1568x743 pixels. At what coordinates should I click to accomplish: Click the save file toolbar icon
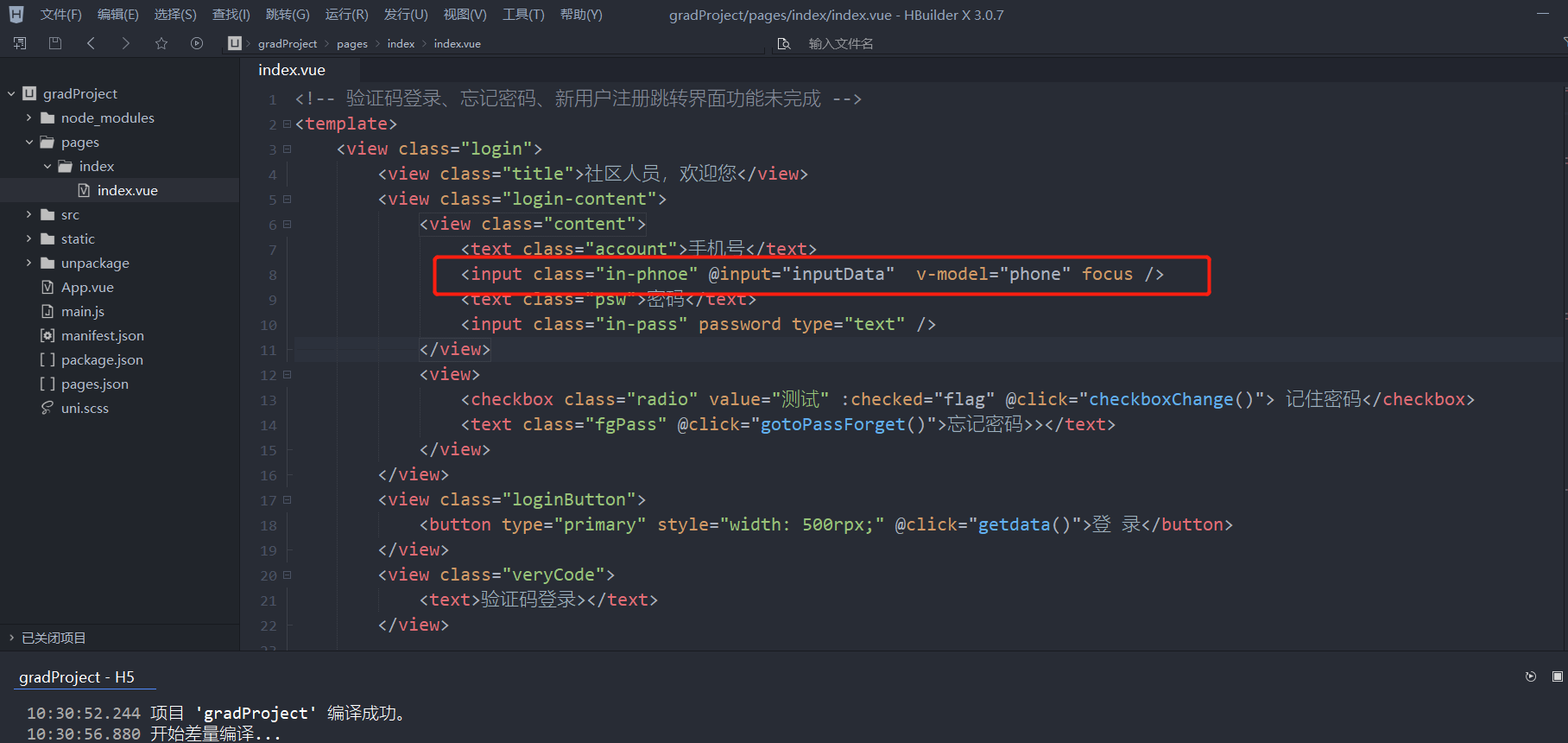pyautogui.click(x=55, y=43)
